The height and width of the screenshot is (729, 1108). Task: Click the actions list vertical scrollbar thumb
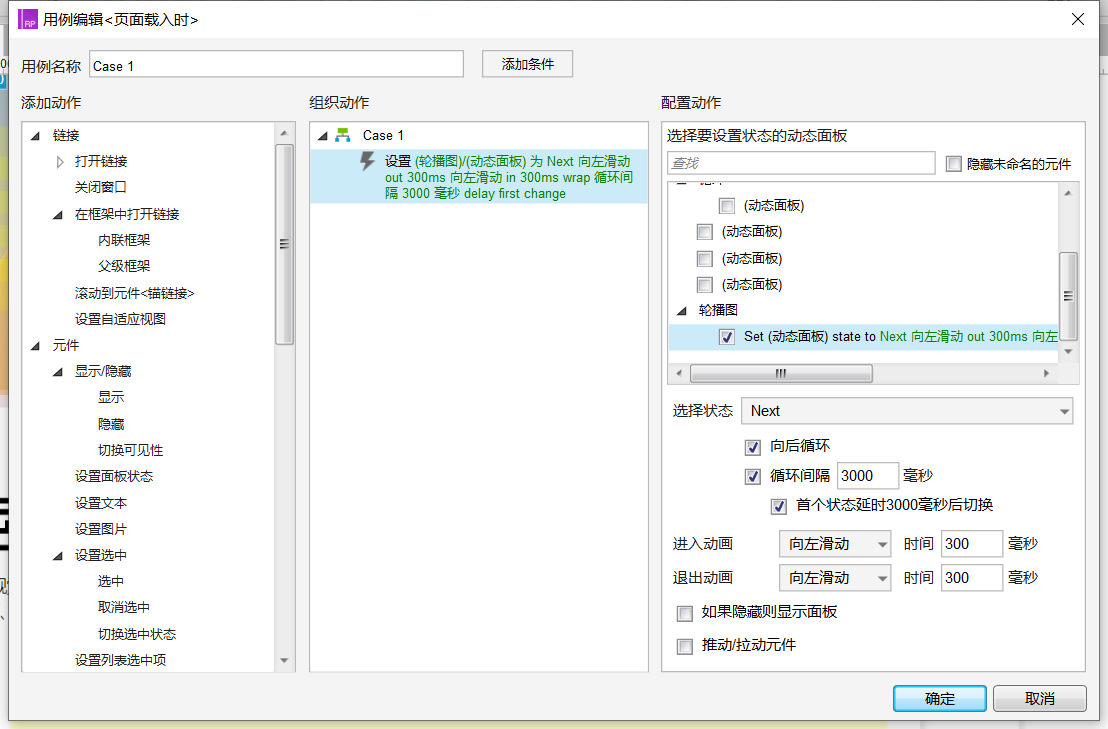click(284, 244)
